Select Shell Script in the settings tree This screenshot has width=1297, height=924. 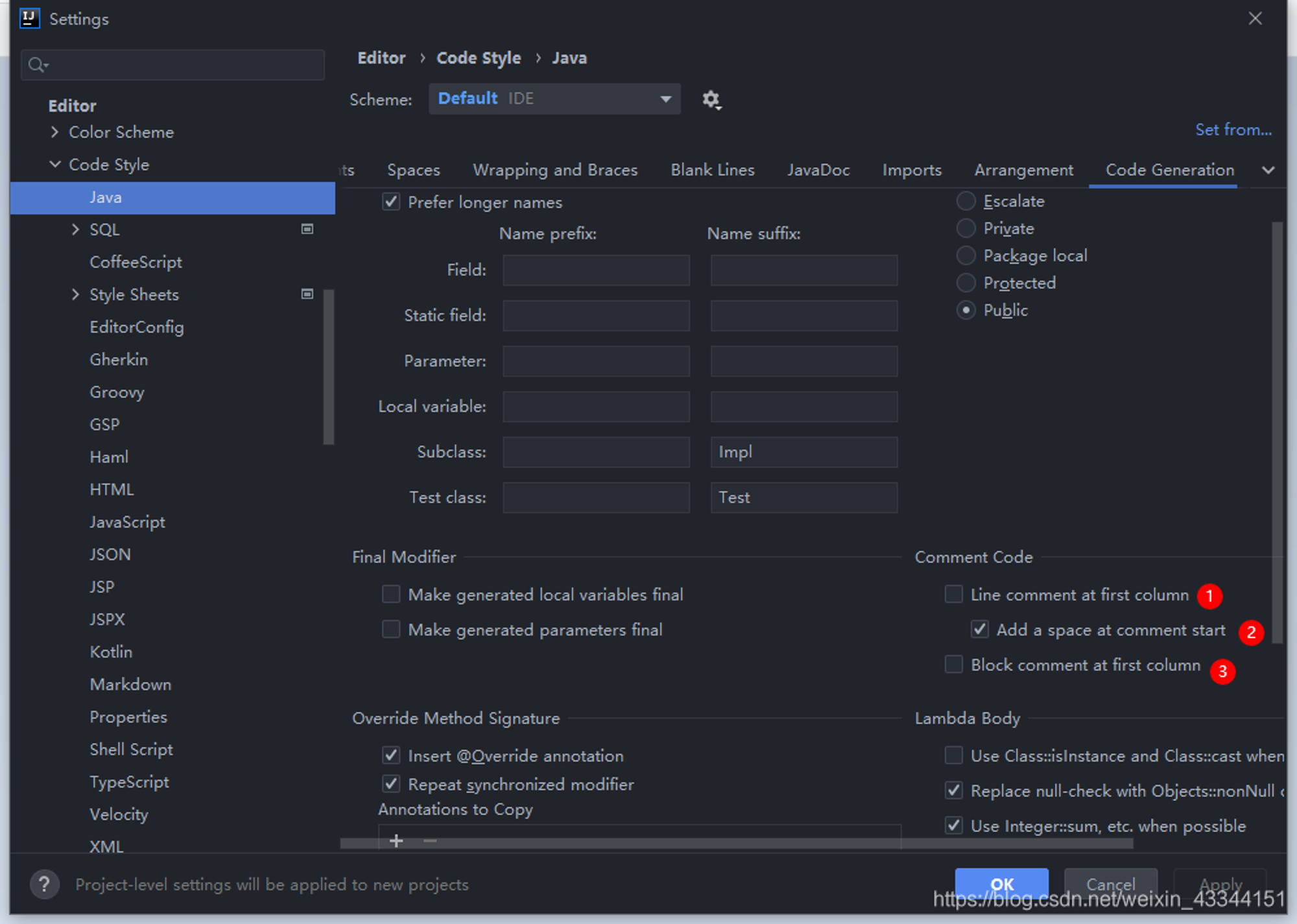click(131, 749)
